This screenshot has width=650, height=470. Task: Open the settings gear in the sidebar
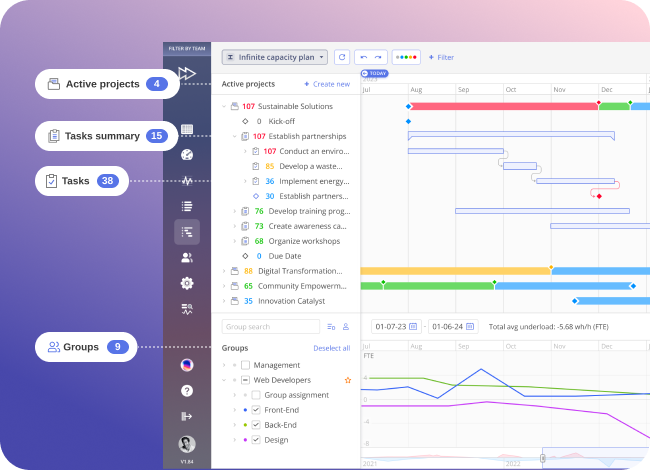(x=187, y=283)
